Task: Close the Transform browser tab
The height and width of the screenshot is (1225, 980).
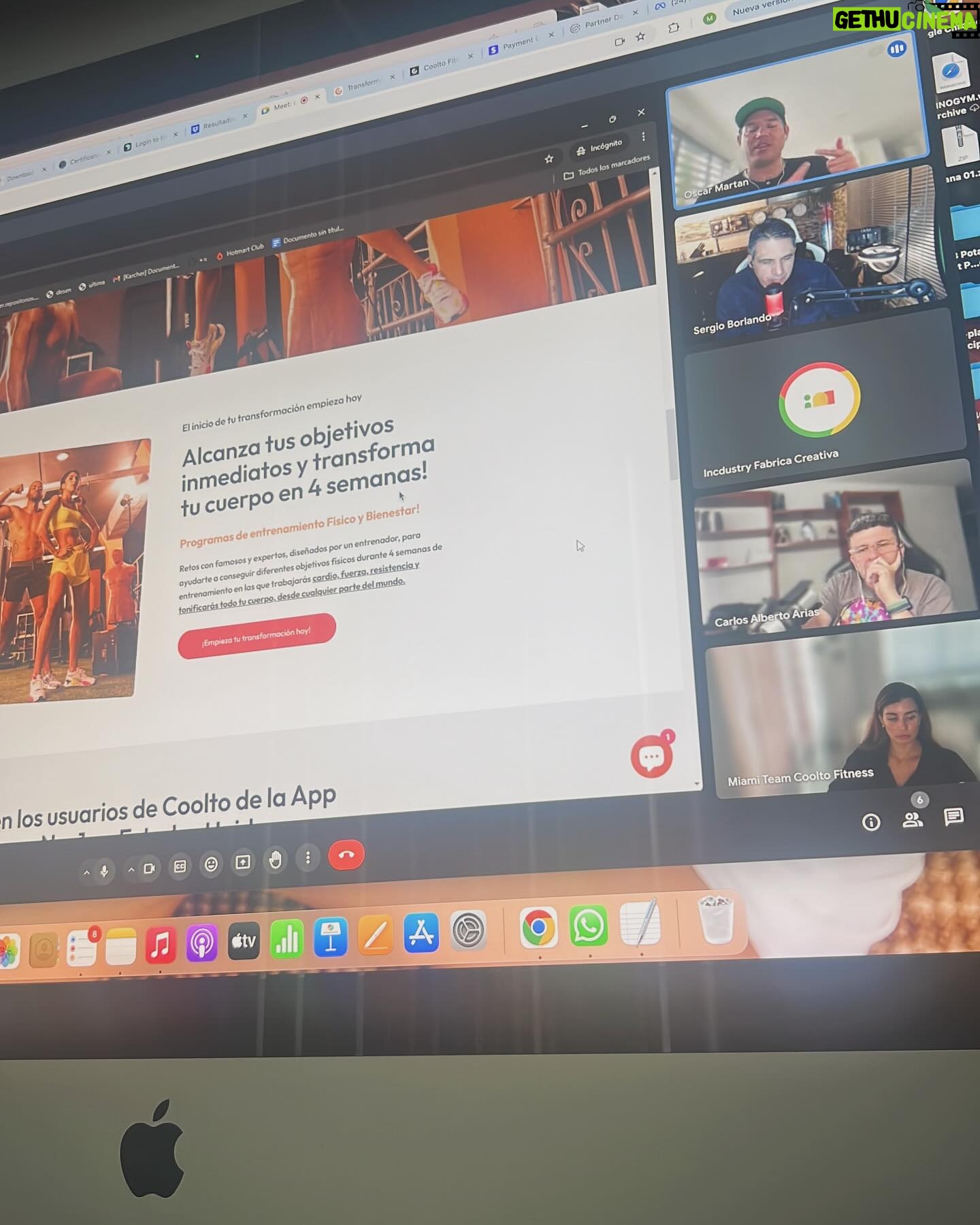Action: pos(392,77)
